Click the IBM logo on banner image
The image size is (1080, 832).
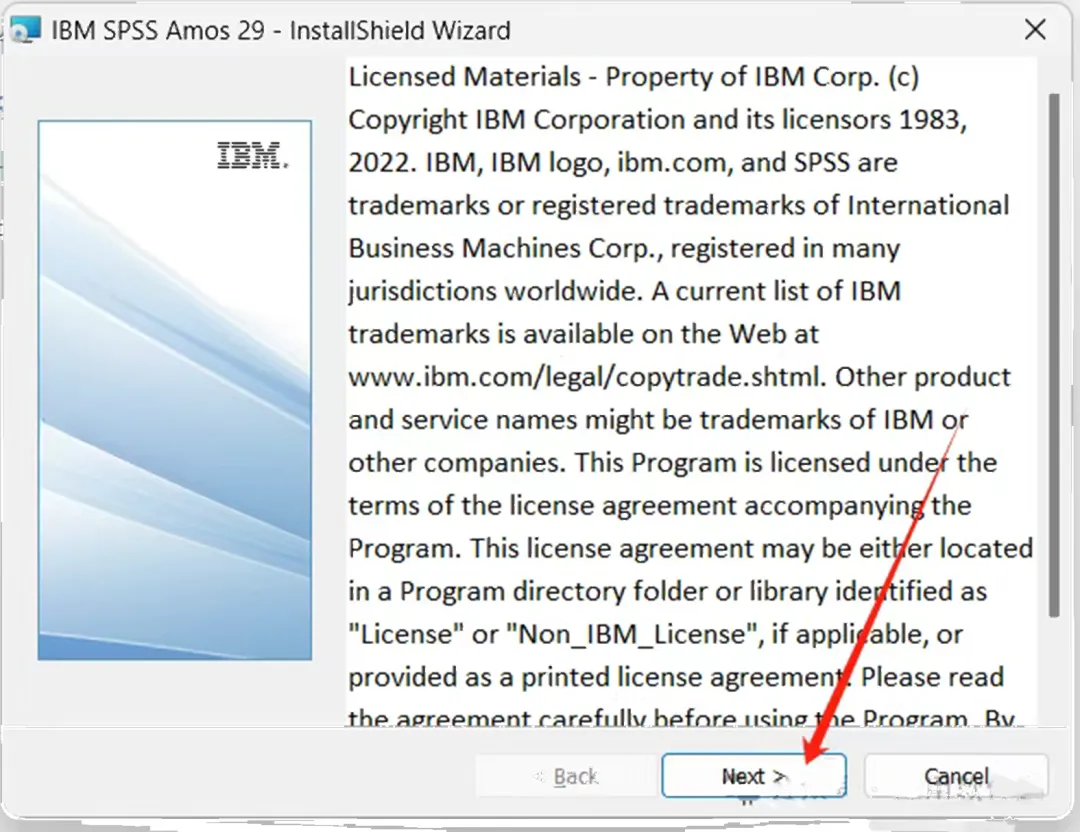pos(252,156)
